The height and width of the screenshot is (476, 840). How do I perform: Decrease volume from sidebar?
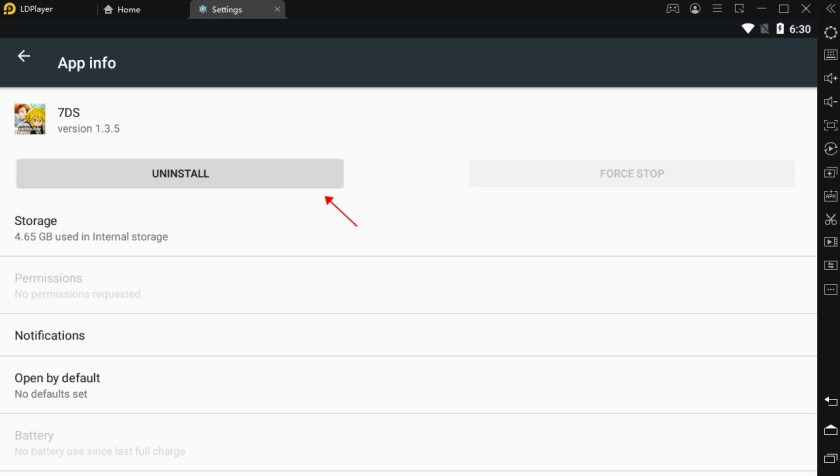coord(830,102)
